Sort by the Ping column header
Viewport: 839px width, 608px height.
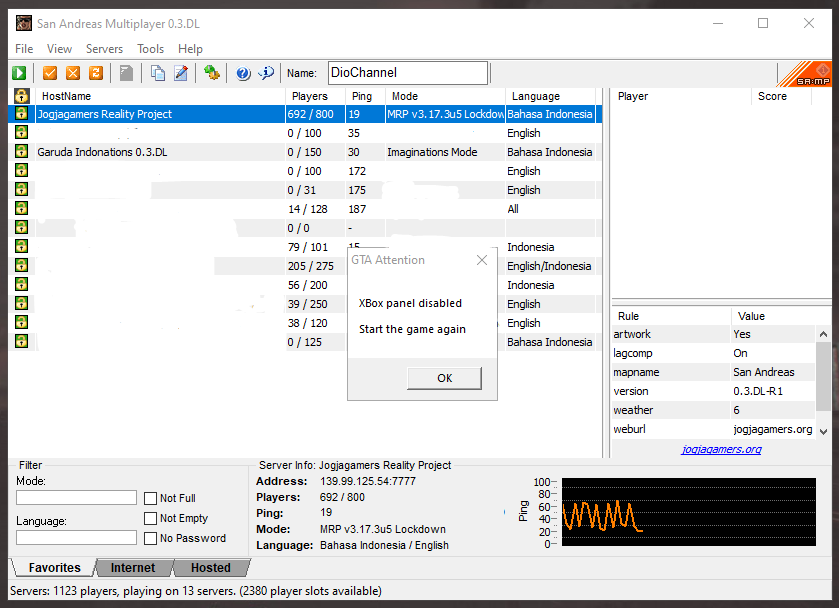coord(365,96)
